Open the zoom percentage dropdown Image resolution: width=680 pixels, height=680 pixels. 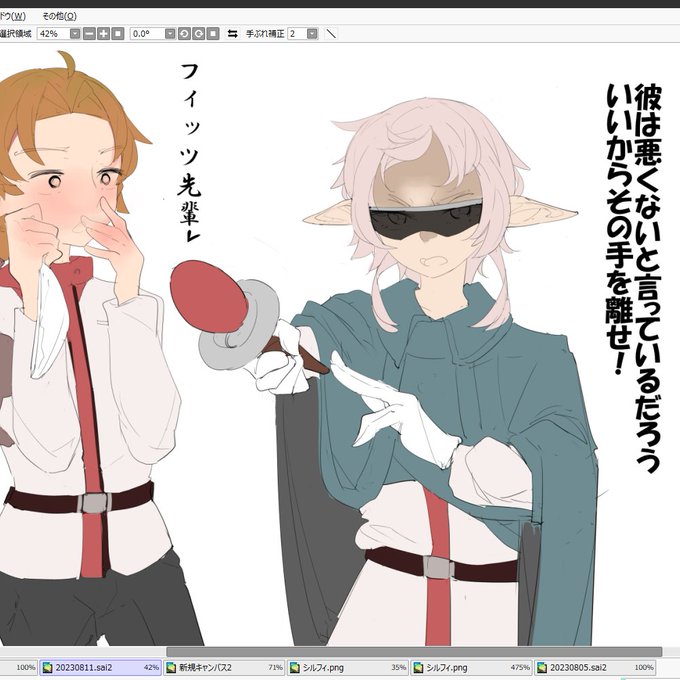(x=75, y=34)
